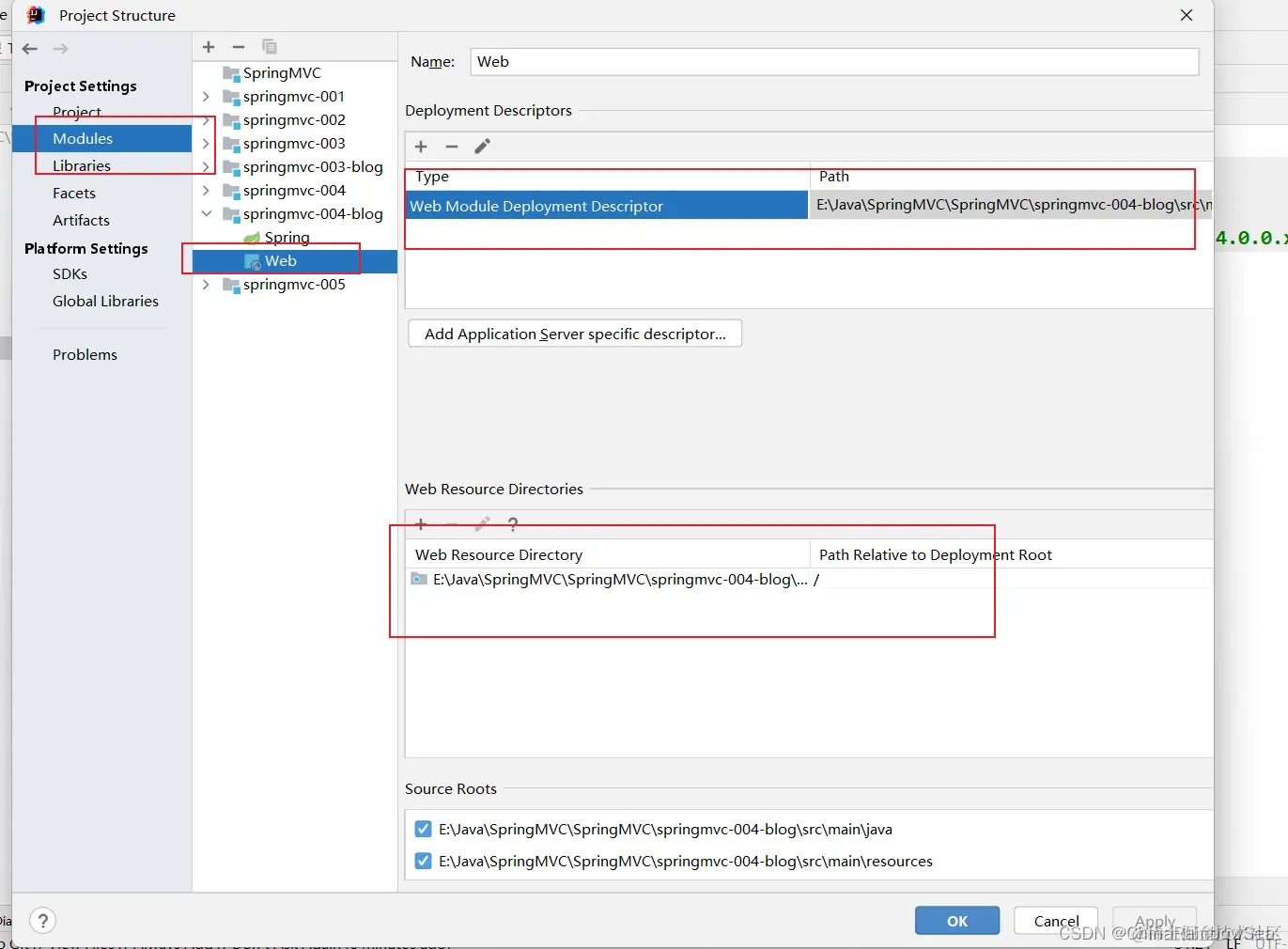Click Add Application Server specific descriptor
1288x949 pixels.
point(575,334)
